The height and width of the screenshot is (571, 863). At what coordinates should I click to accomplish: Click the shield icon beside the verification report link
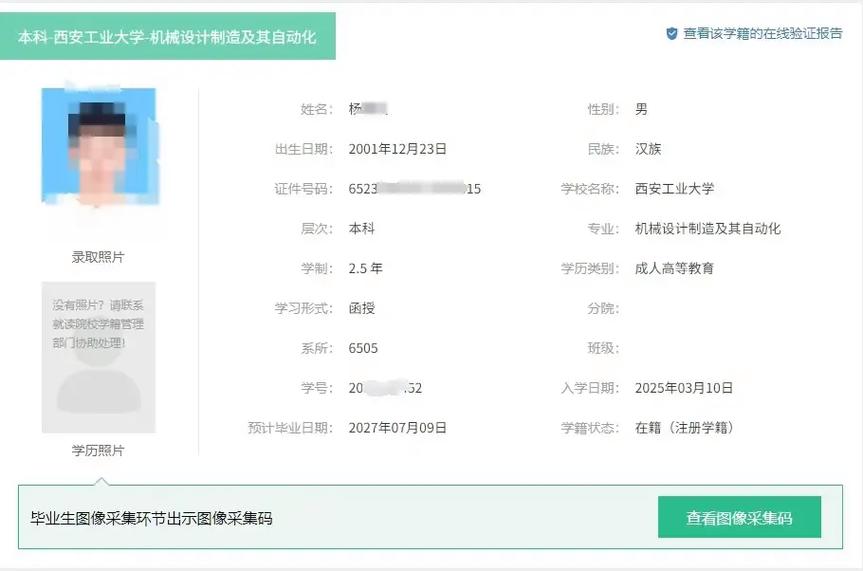(x=671, y=34)
